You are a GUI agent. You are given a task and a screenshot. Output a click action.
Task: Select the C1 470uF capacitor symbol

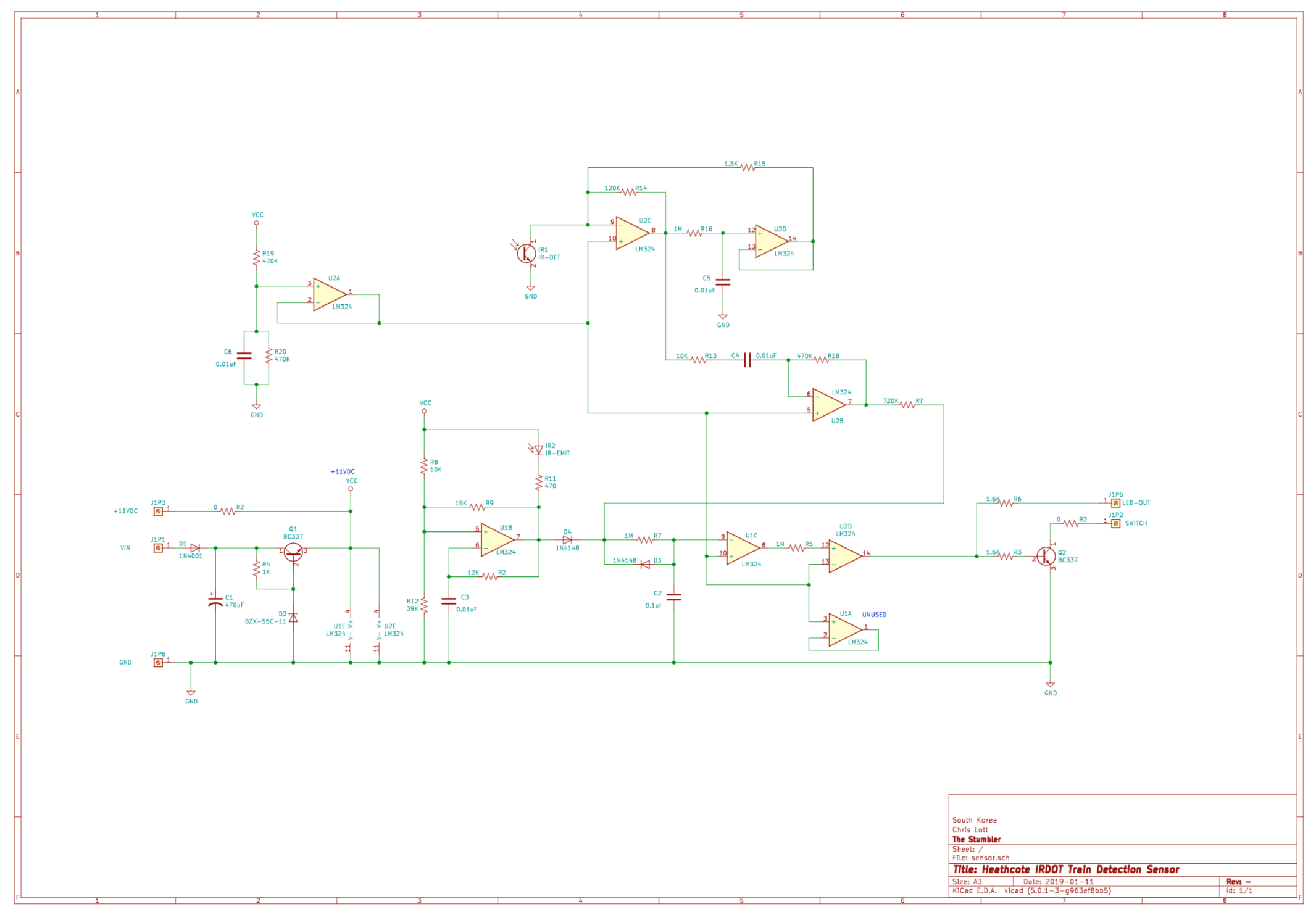tap(215, 601)
